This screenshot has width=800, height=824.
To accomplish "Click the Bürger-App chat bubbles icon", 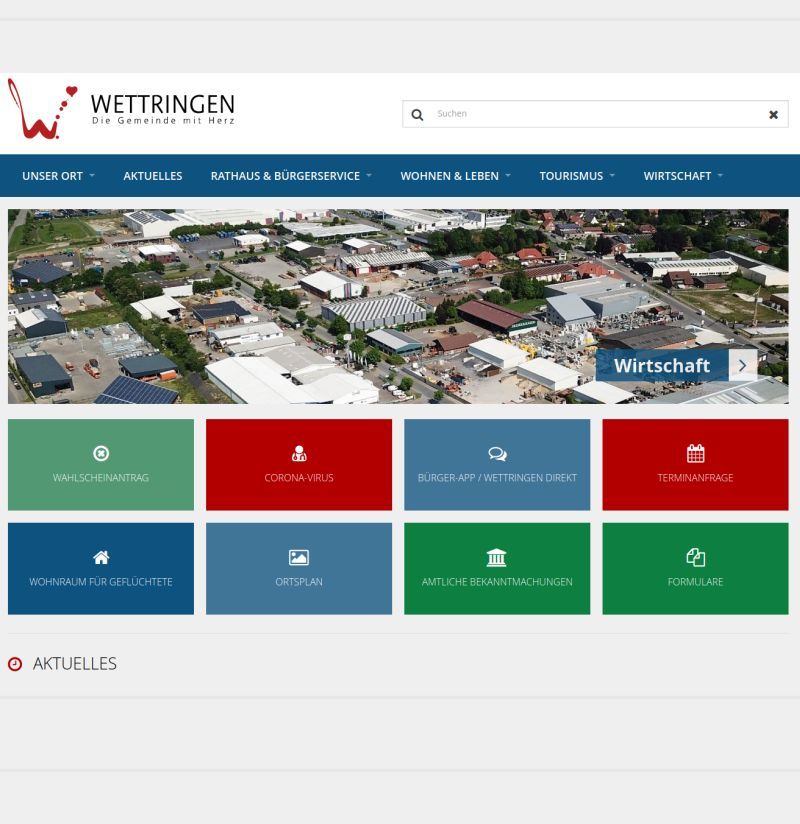I will 497,453.
